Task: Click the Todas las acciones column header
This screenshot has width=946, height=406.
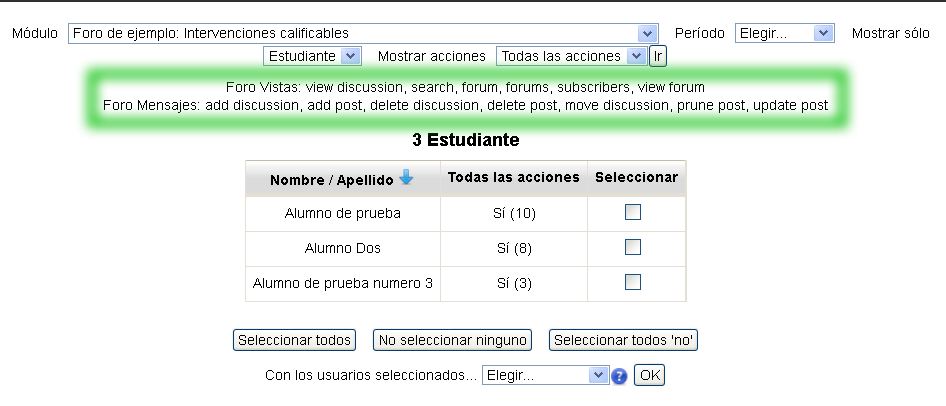Action: click(x=513, y=177)
